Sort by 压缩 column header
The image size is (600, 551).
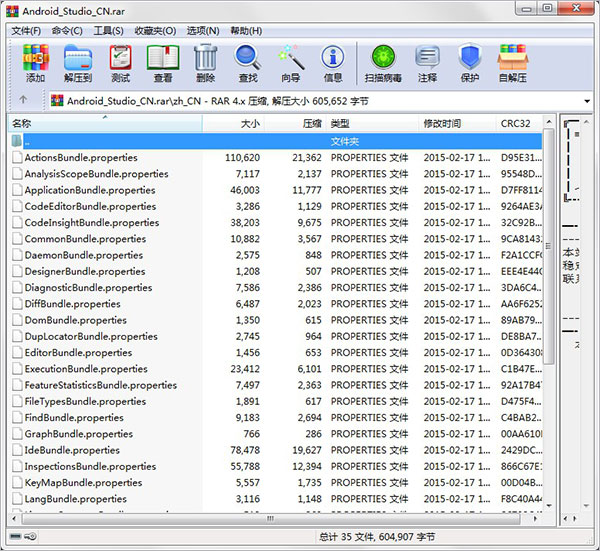tap(295, 124)
